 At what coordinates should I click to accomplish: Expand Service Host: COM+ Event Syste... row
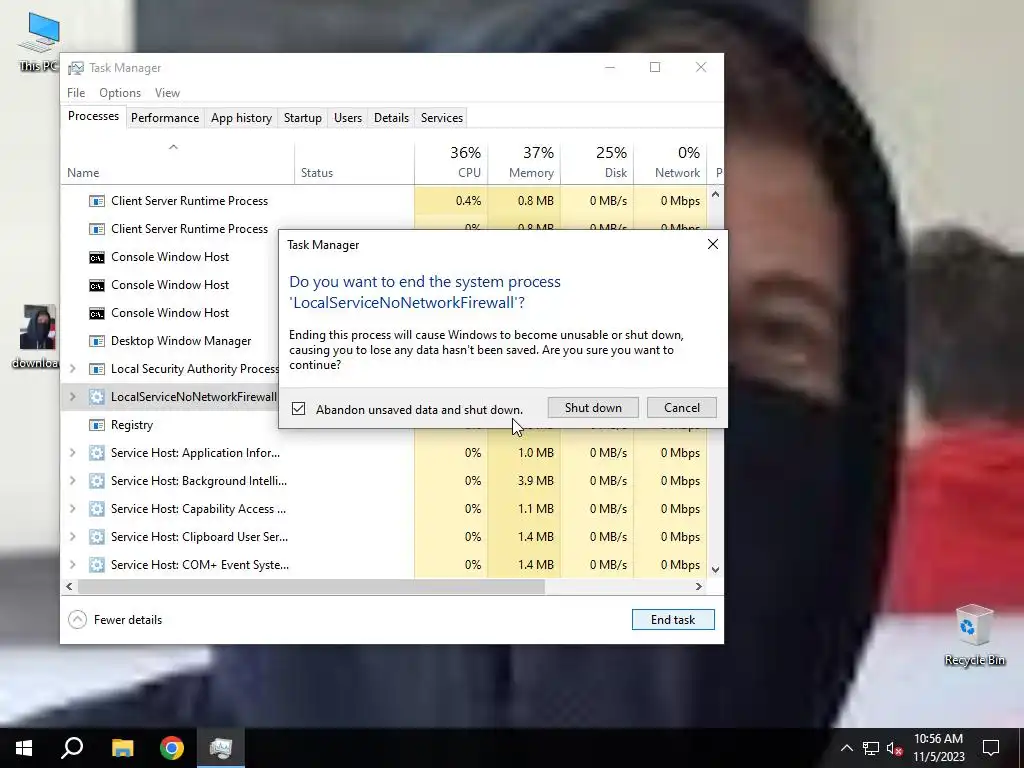point(72,566)
